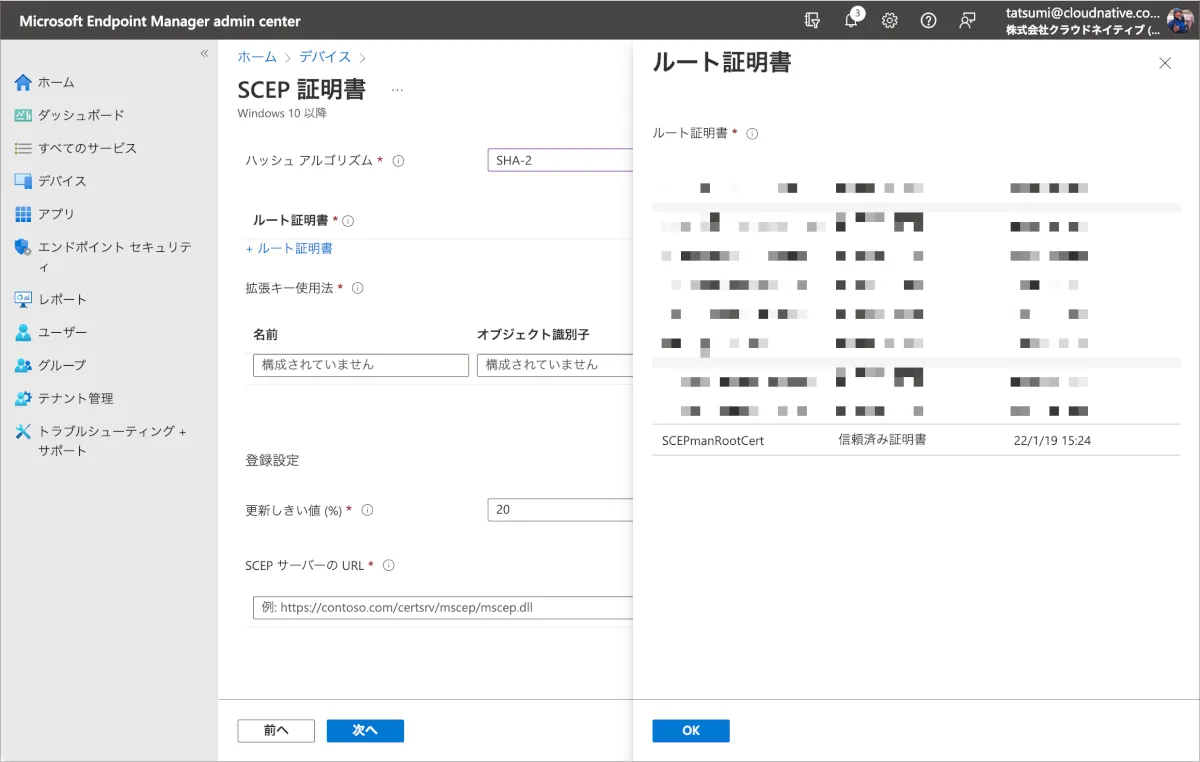
Task: Open the settings gear icon
Action: pyautogui.click(x=889, y=21)
